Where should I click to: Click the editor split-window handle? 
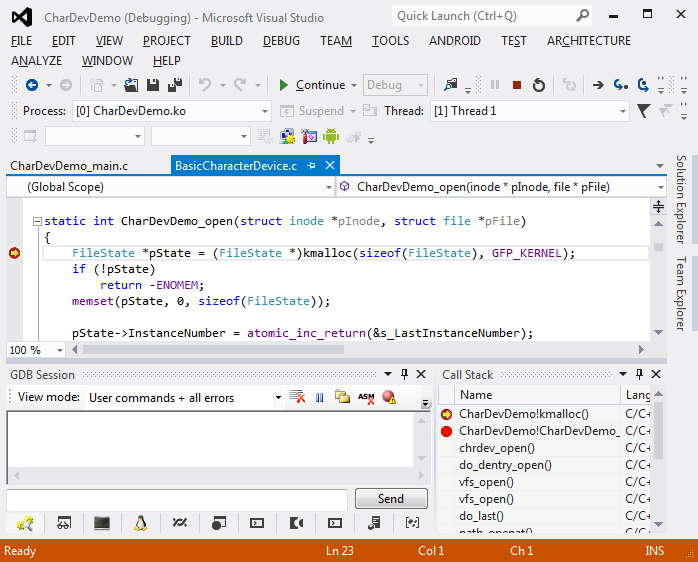pos(658,206)
